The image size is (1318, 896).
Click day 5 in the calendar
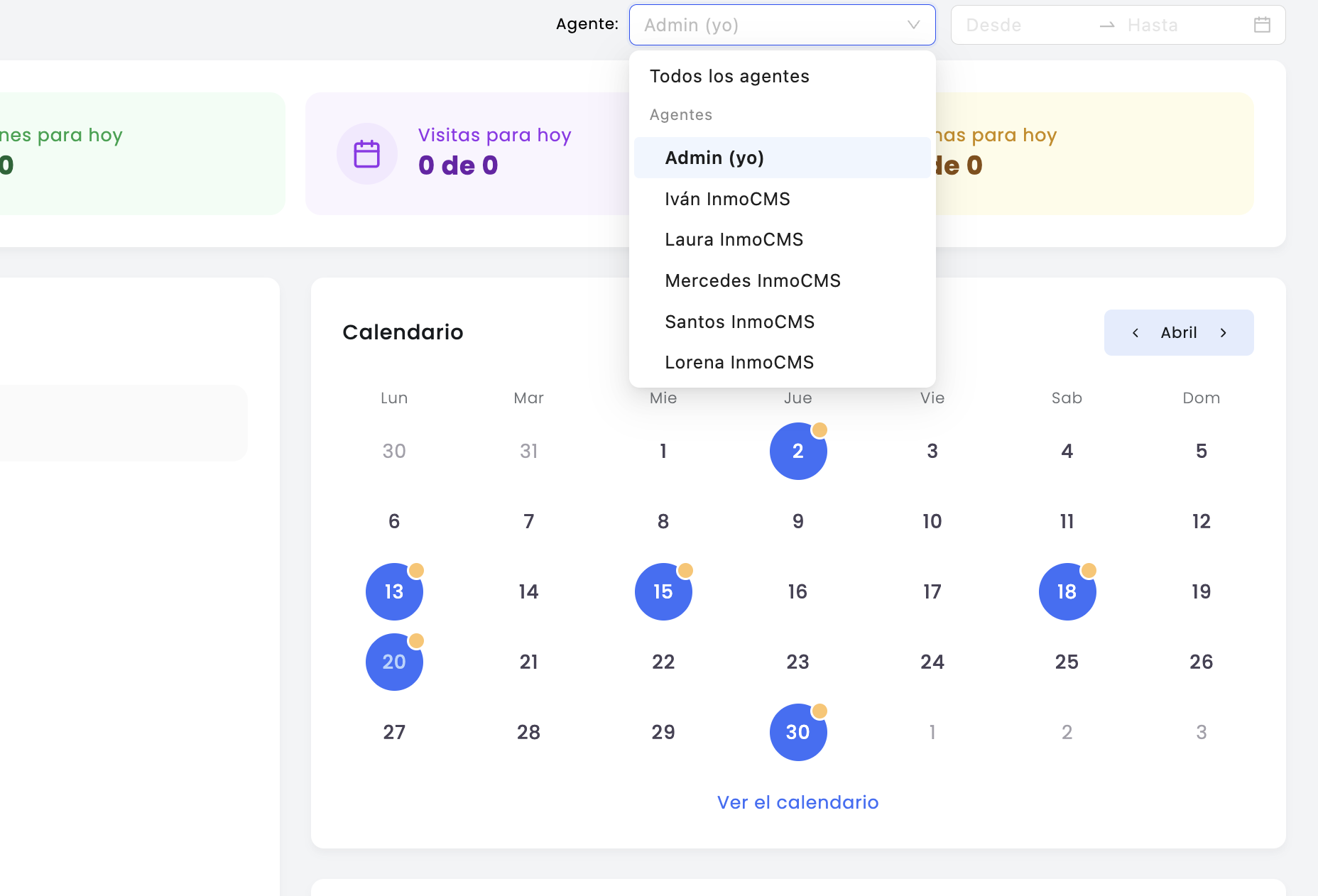1202,451
